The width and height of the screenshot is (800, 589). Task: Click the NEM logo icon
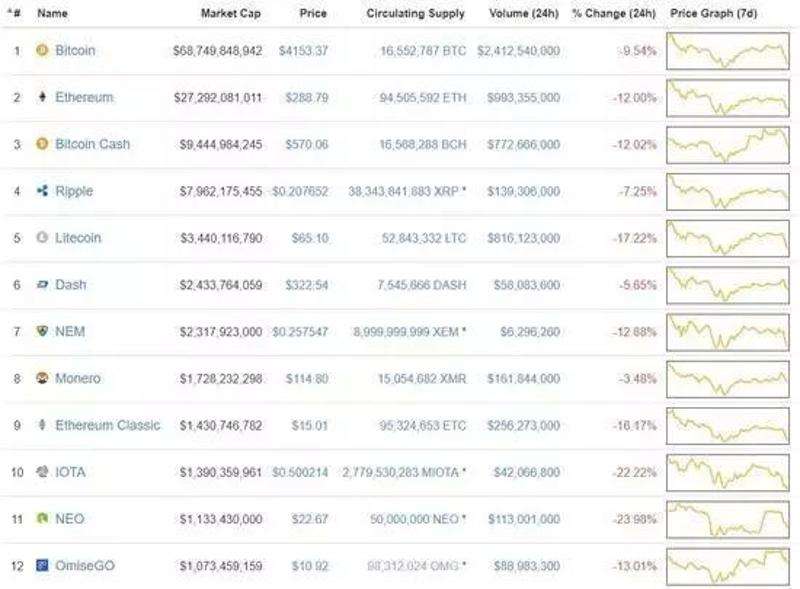tap(42, 331)
